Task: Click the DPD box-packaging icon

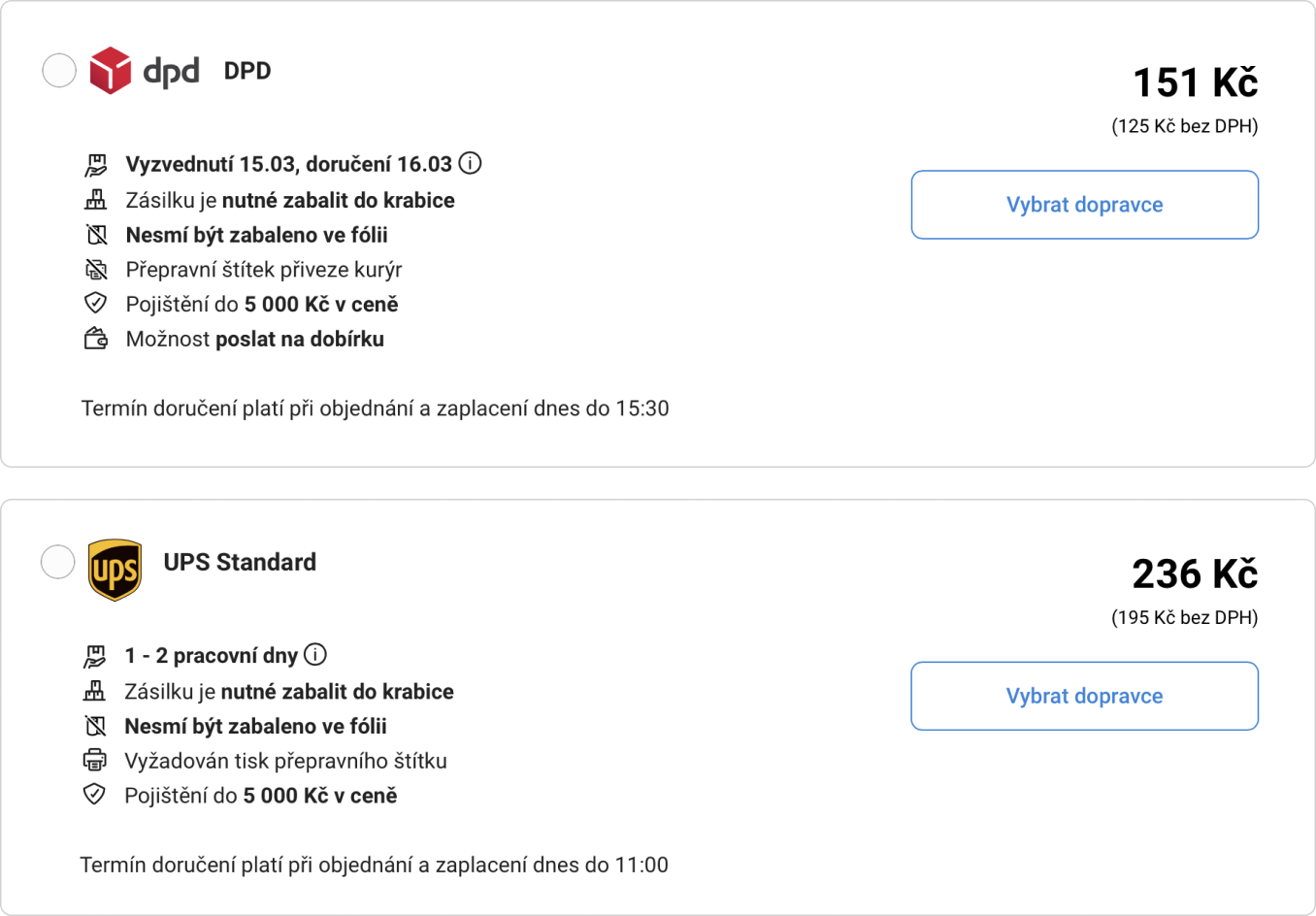Action: pyautogui.click(x=95, y=200)
